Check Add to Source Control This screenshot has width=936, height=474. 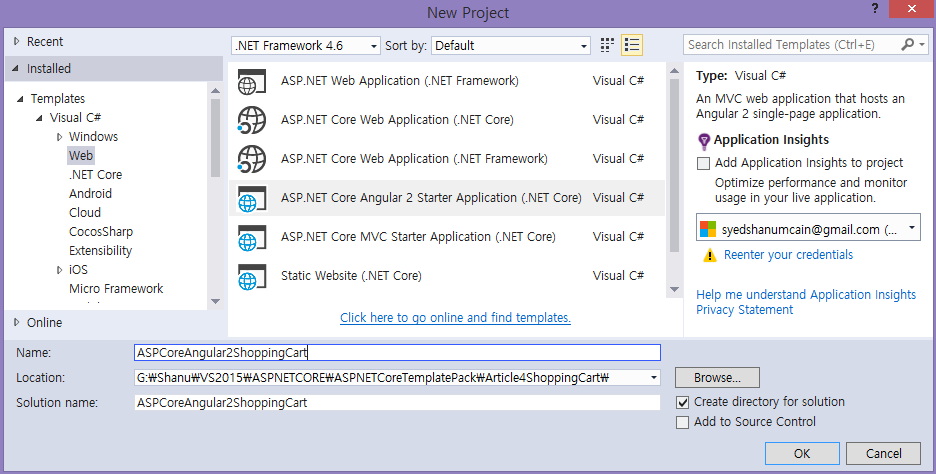[682, 422]
